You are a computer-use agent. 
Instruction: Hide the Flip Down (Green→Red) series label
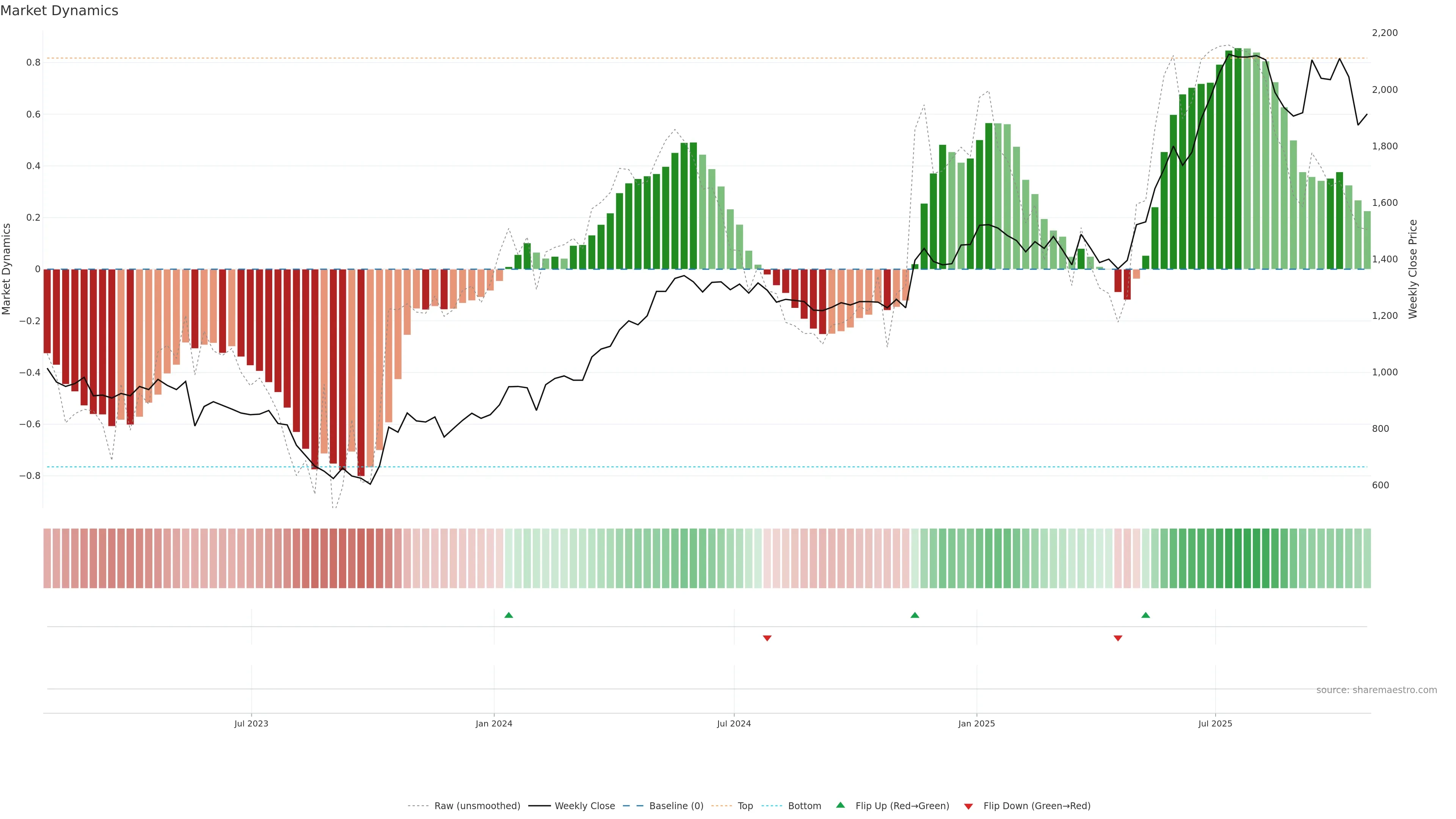point(1037,806)
